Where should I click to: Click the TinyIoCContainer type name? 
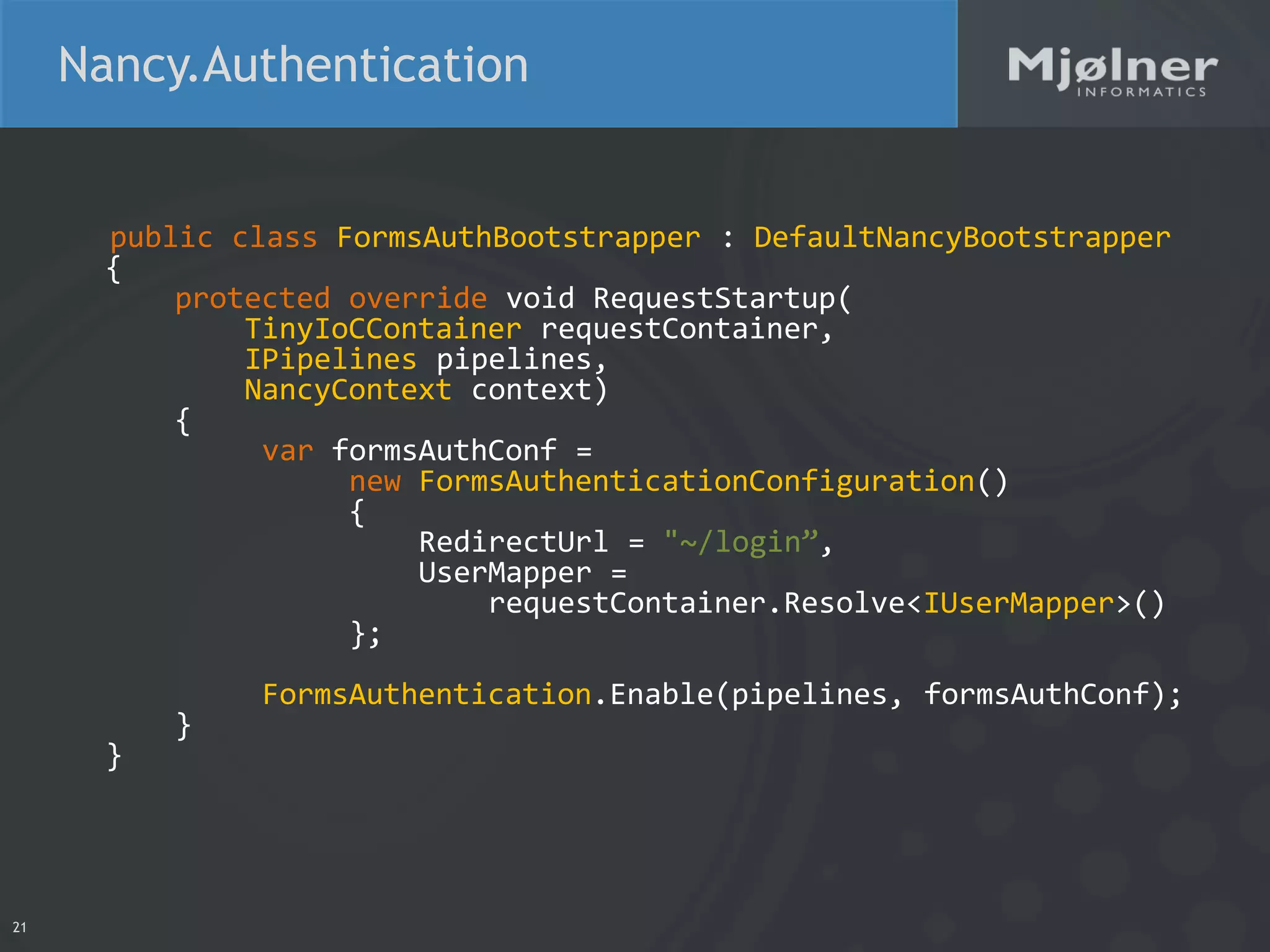coord(383,329)
